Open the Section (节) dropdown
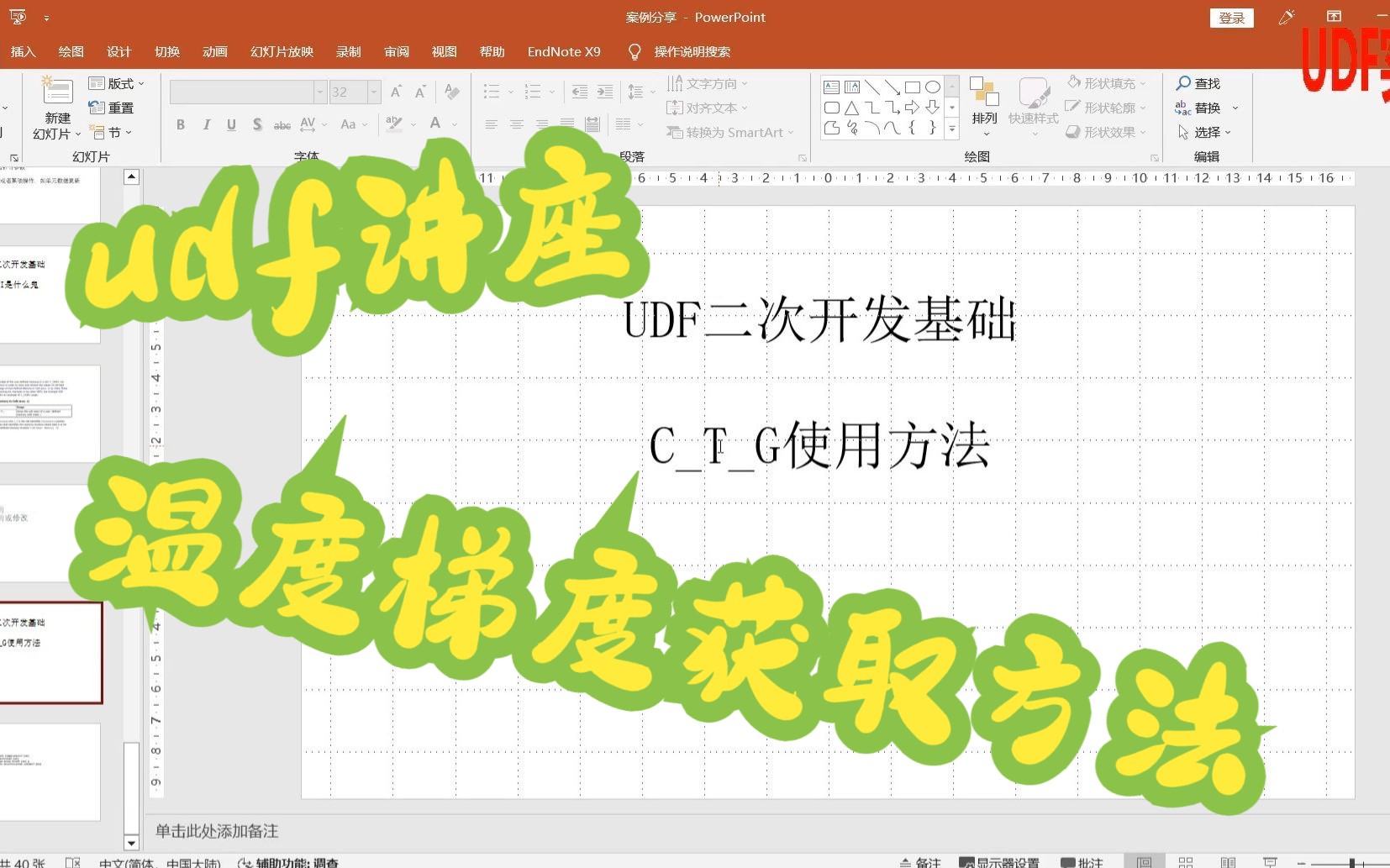Viewport: 1390px width, 868px height. [x=110, y=132]
